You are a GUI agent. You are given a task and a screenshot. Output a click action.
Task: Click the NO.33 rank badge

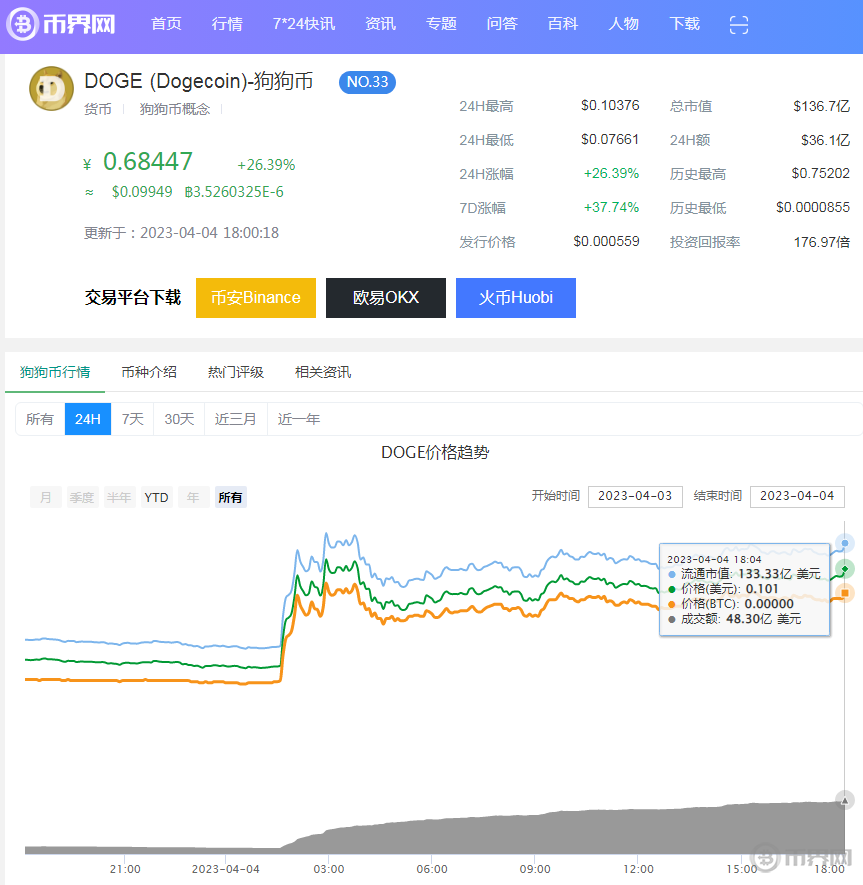[x=367, y=82]
